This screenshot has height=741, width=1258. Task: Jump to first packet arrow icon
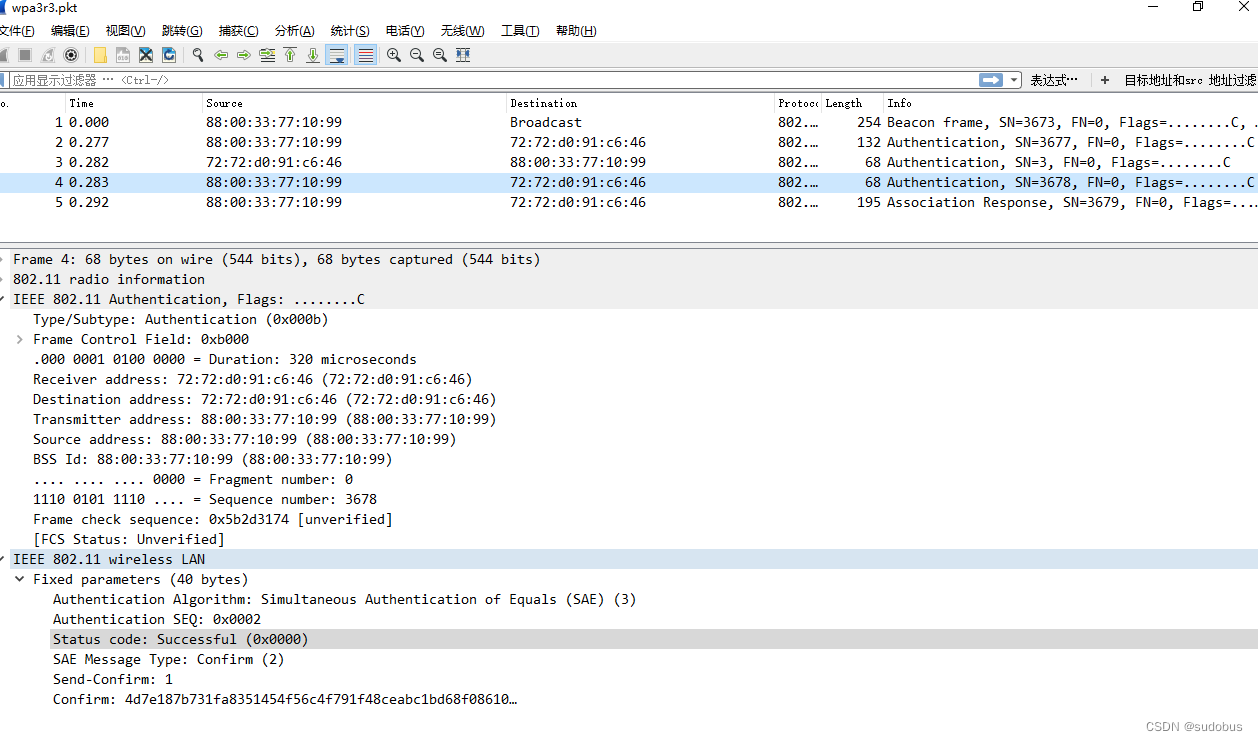point(290,55)
